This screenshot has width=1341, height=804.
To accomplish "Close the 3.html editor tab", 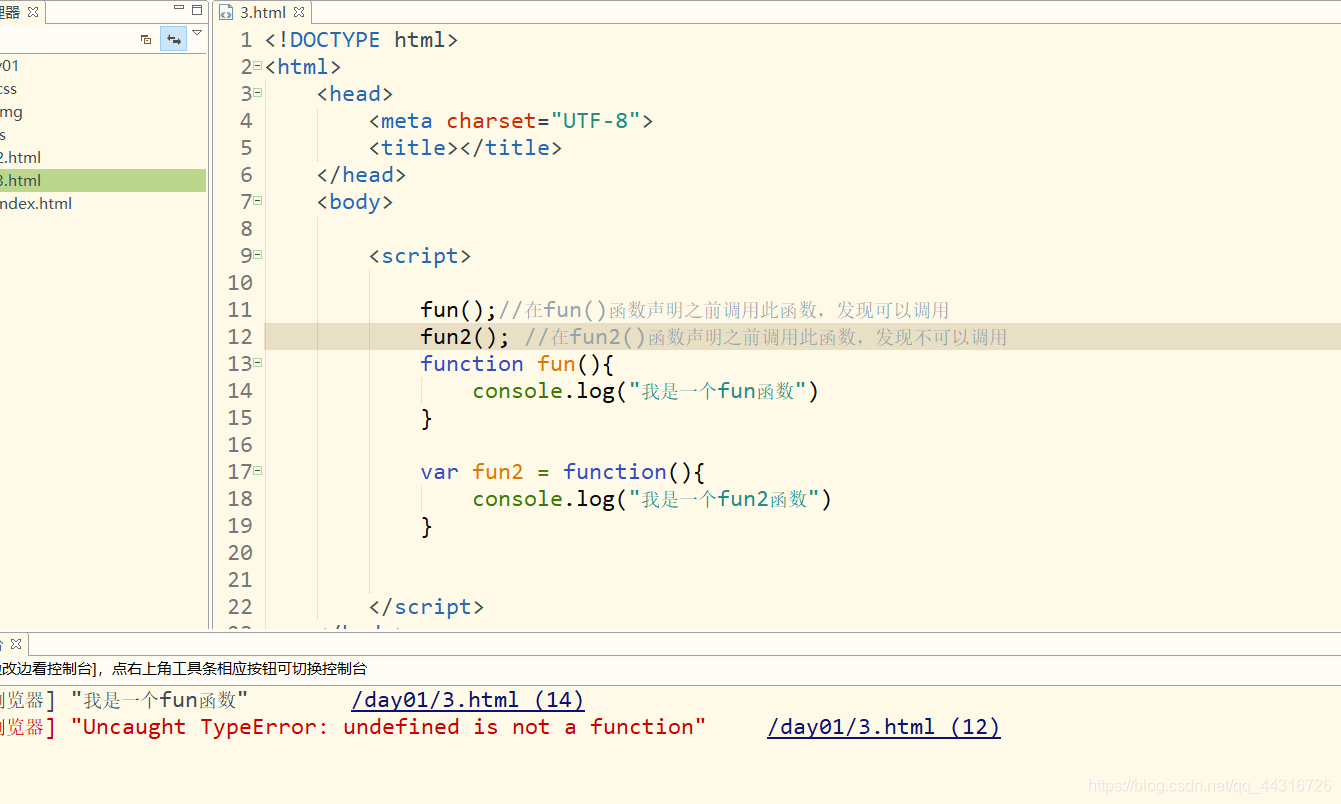I will [x=298, y=13].
